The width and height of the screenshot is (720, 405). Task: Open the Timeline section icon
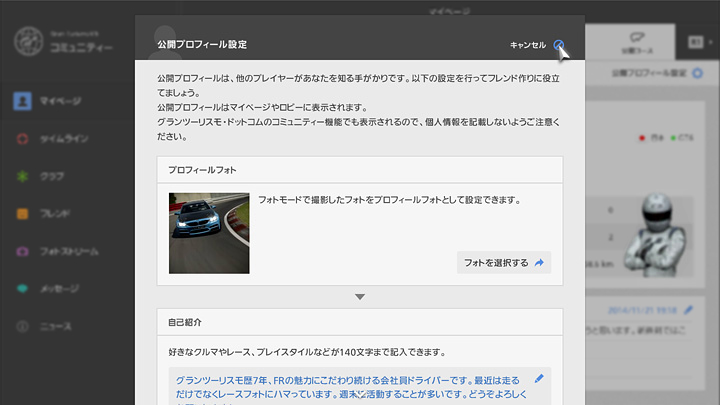point(22,138)
